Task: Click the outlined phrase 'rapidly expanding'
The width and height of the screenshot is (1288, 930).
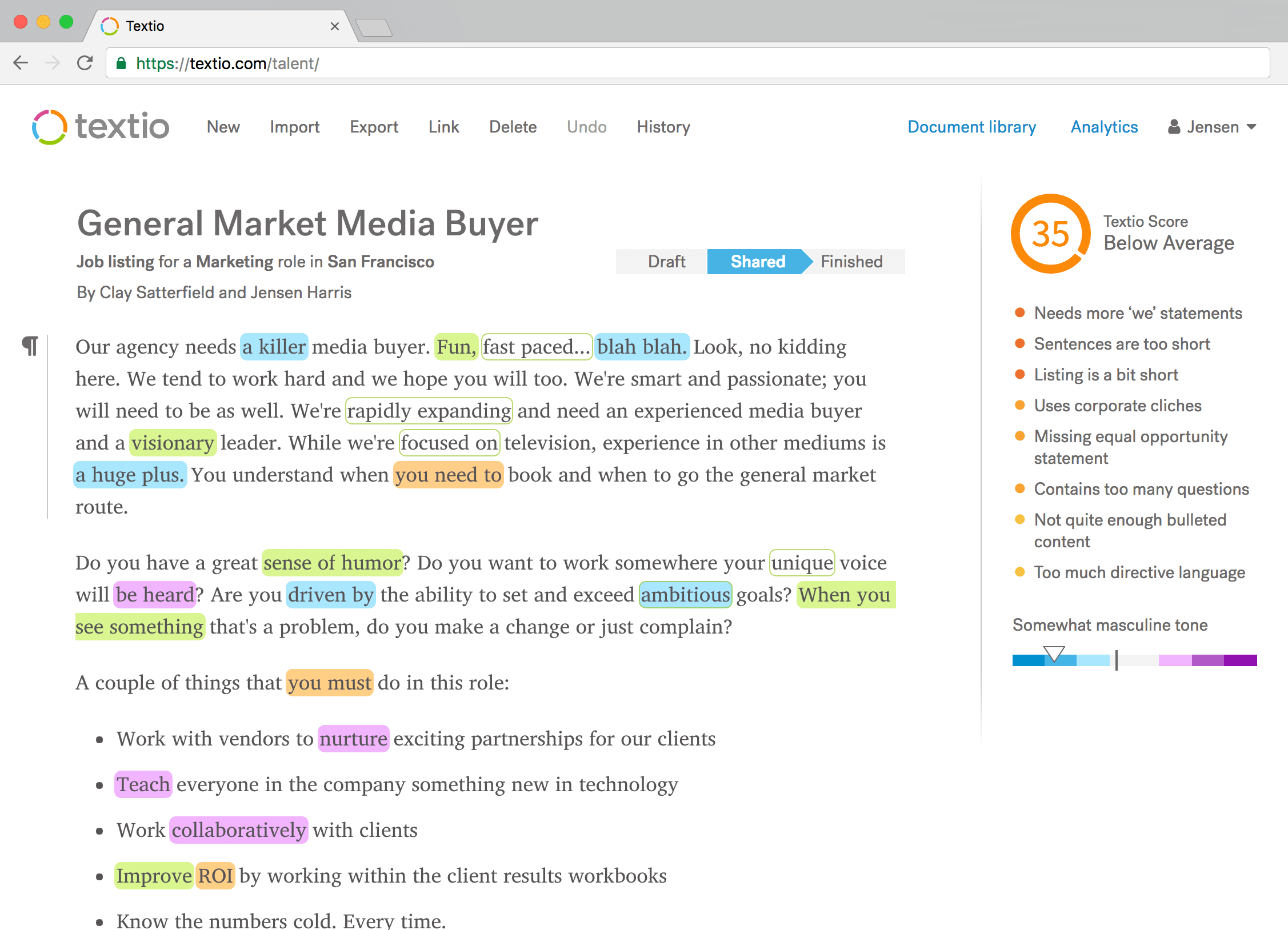Action: point(429,411)
